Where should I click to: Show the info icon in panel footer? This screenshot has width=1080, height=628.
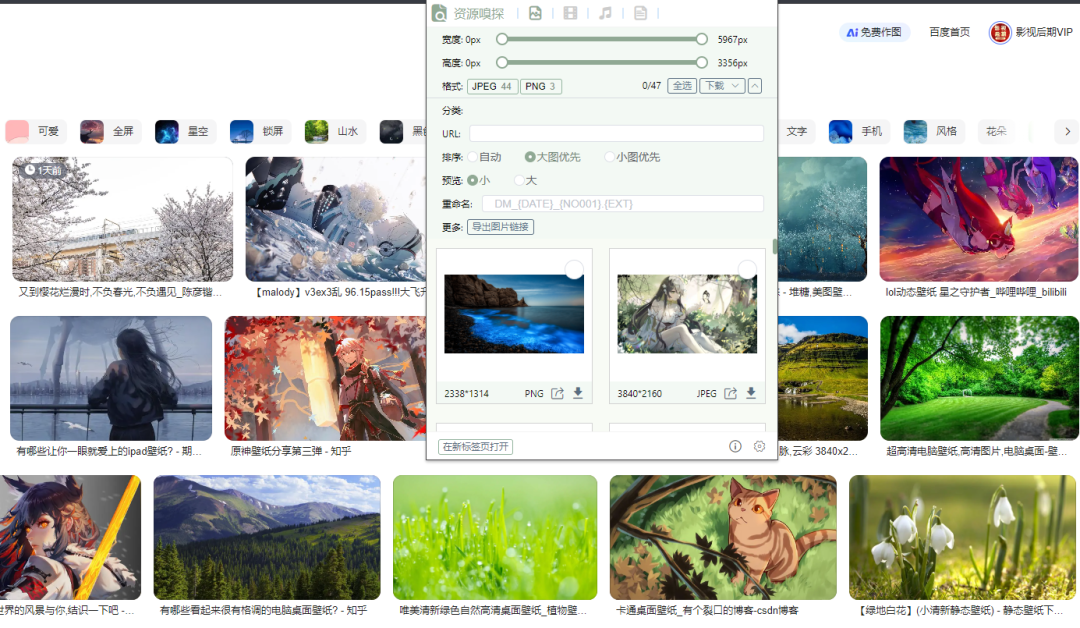(735, 446)
